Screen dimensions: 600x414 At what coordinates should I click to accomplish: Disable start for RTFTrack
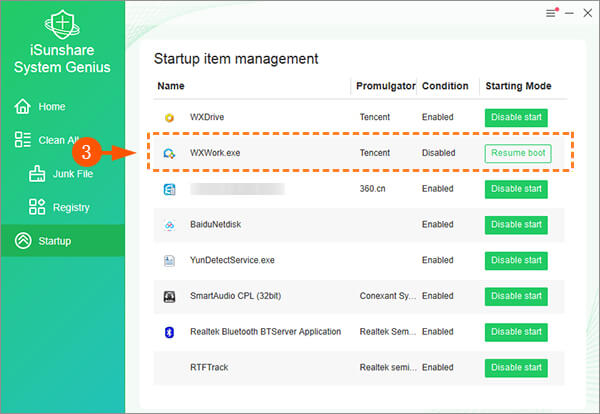click(516, 367)
